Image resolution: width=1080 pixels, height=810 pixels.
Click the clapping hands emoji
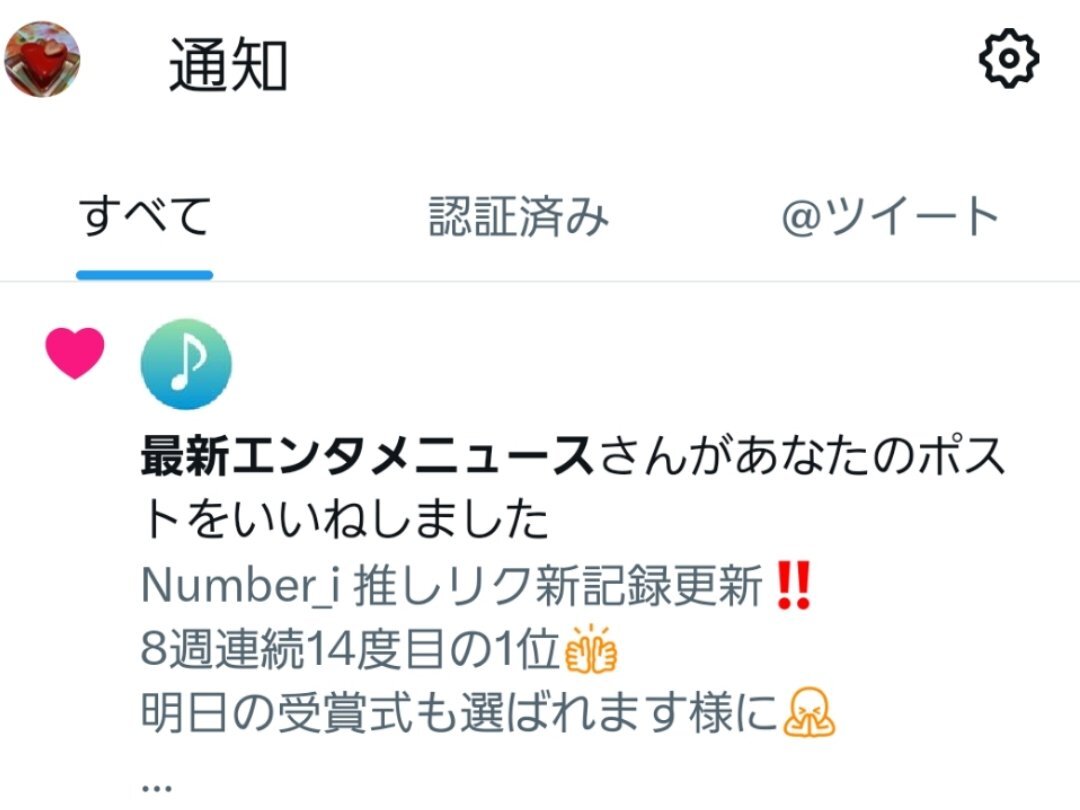(590, 648)
